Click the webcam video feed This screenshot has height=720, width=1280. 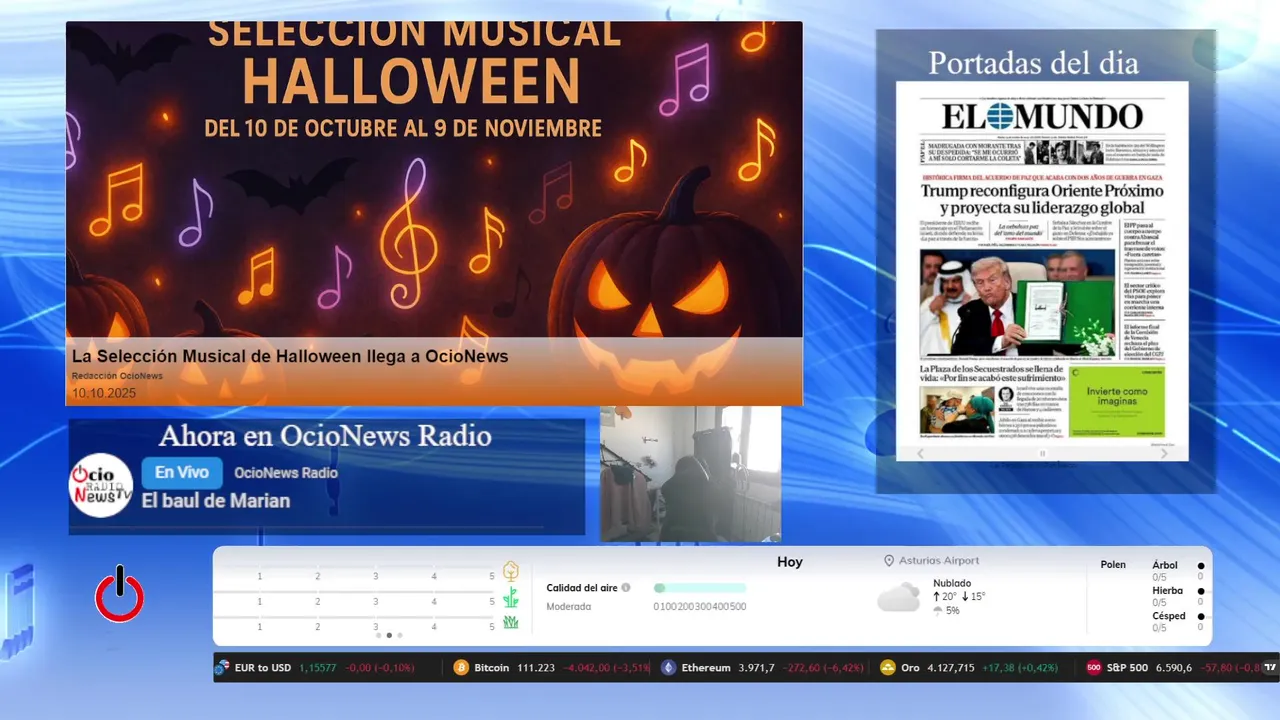pos(690,473)
